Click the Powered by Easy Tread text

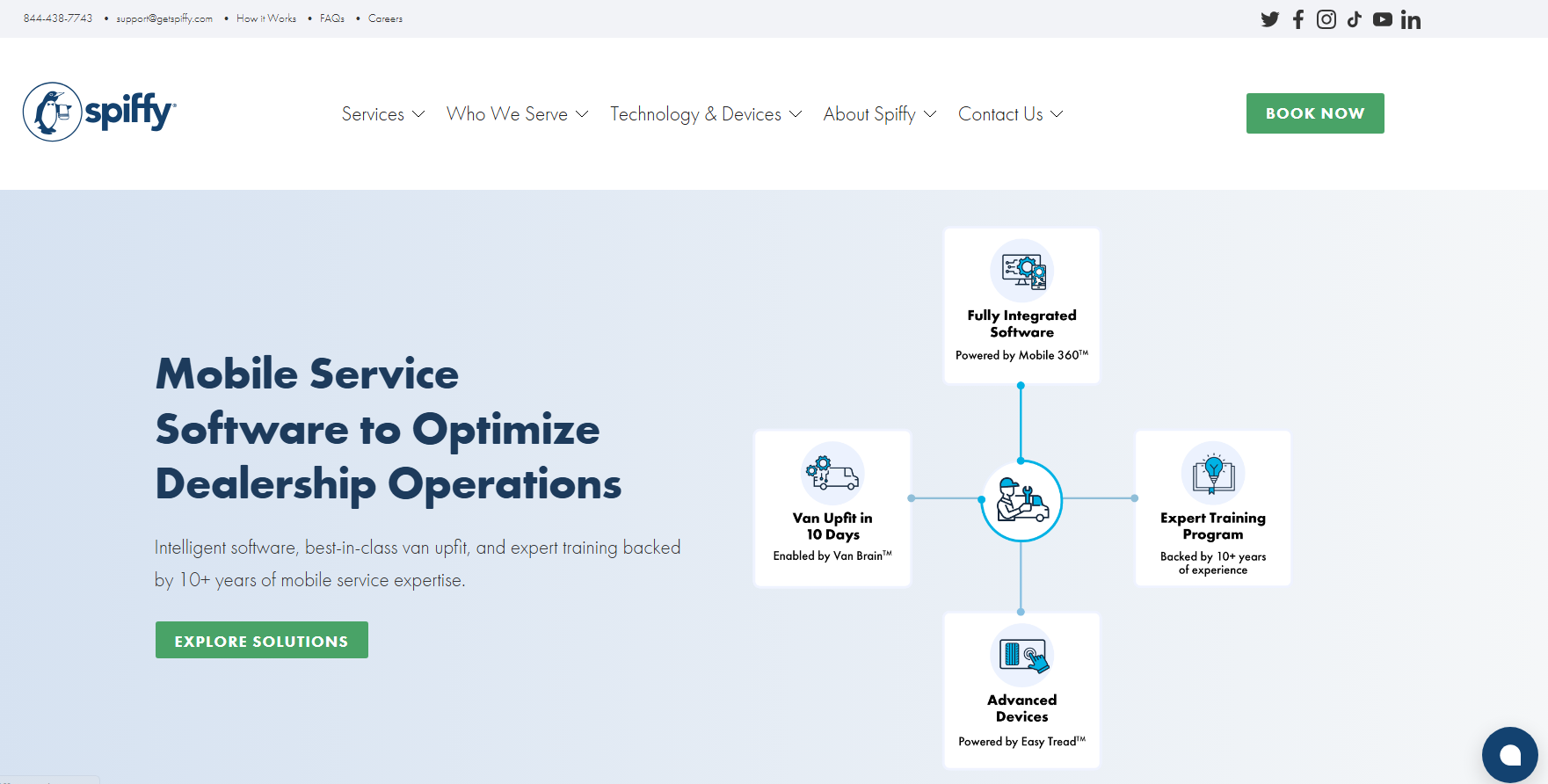tap(1022, 741)
